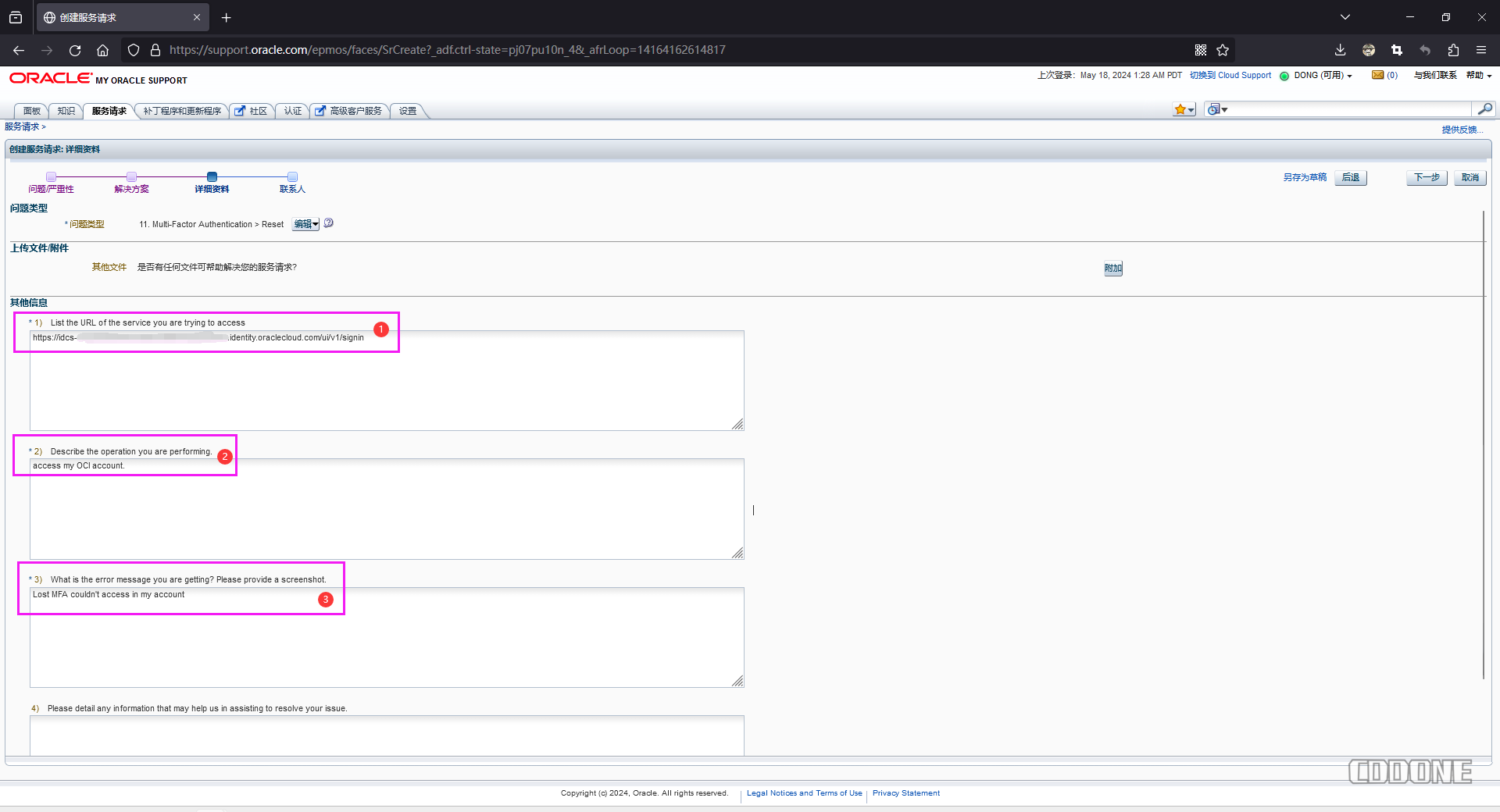Click the profile avatar toolbar icon
The width and height of the screenshot is (1500, 812).
coord(1369,50)
